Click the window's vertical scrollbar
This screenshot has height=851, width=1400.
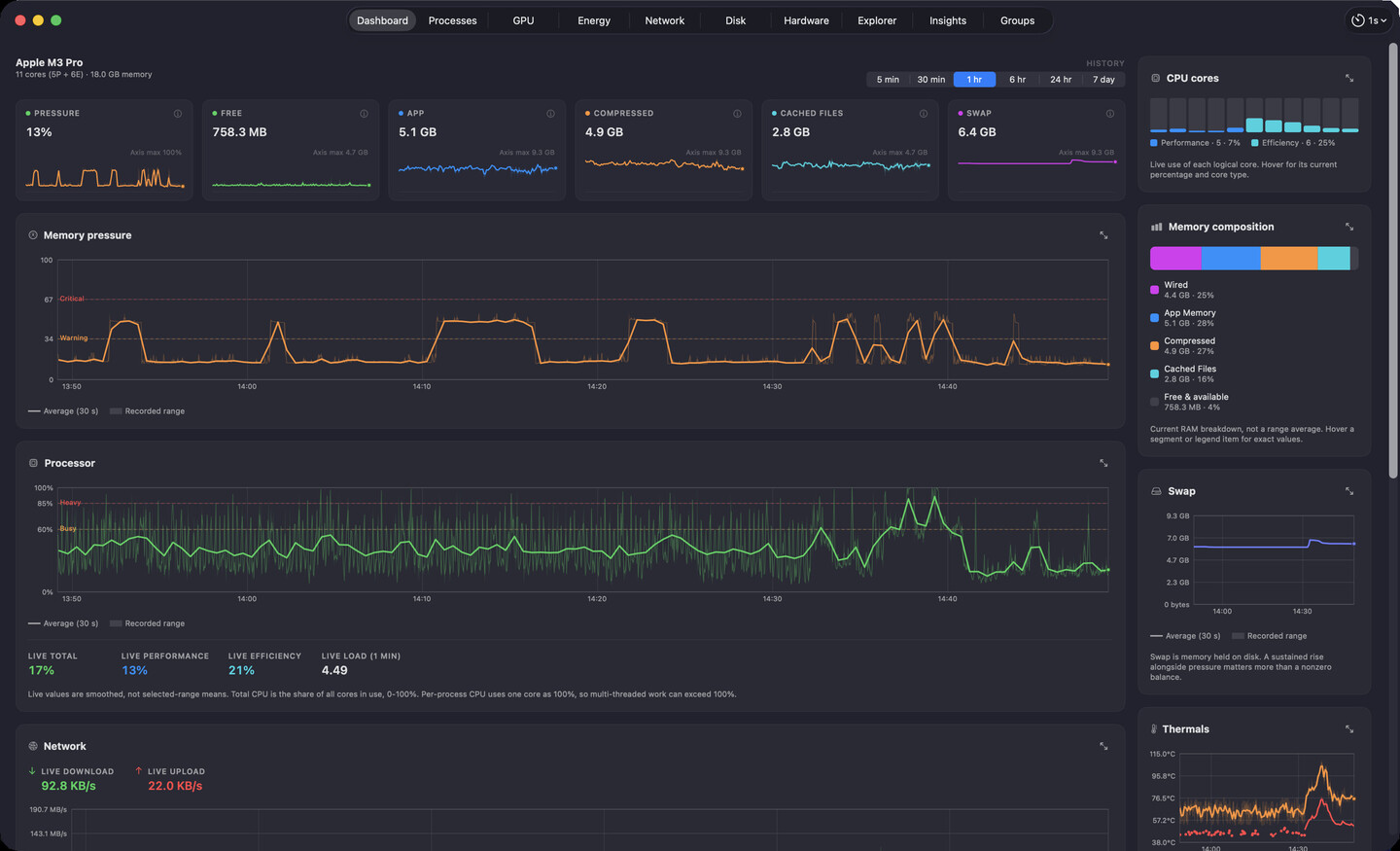tap(1394, 260)
